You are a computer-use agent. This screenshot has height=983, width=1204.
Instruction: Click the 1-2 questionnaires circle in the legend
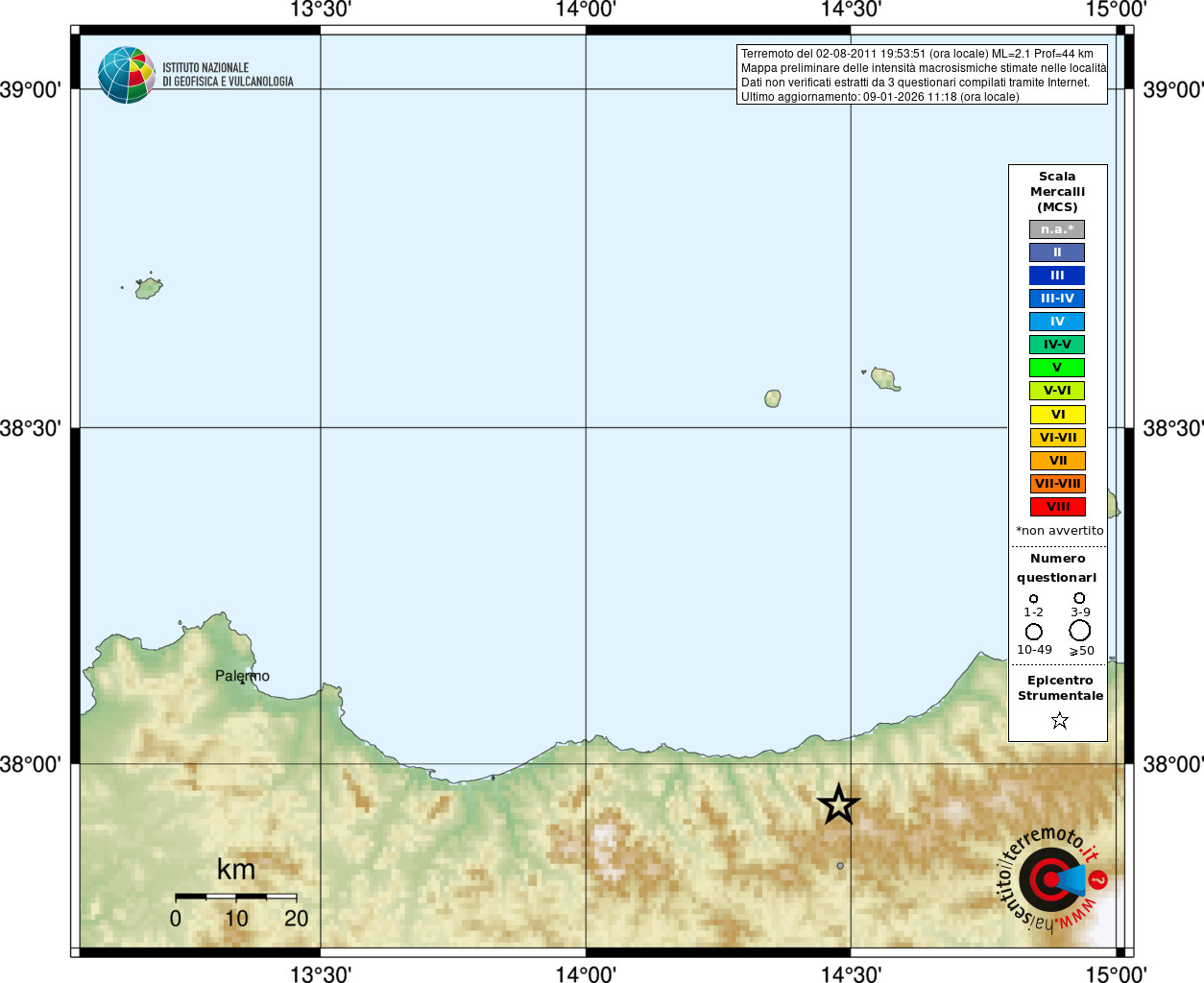point(1033,599)
